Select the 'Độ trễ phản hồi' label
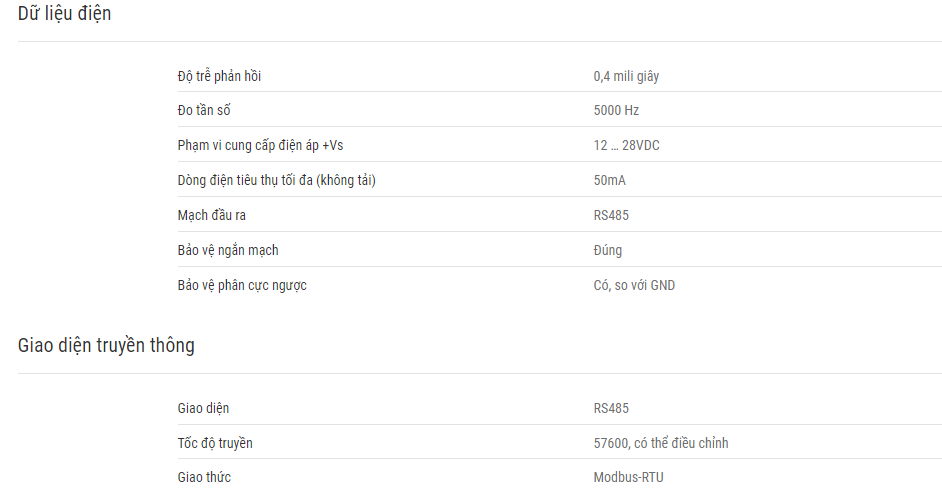Viewport: 942px width, 493px height. coord(219,76)
